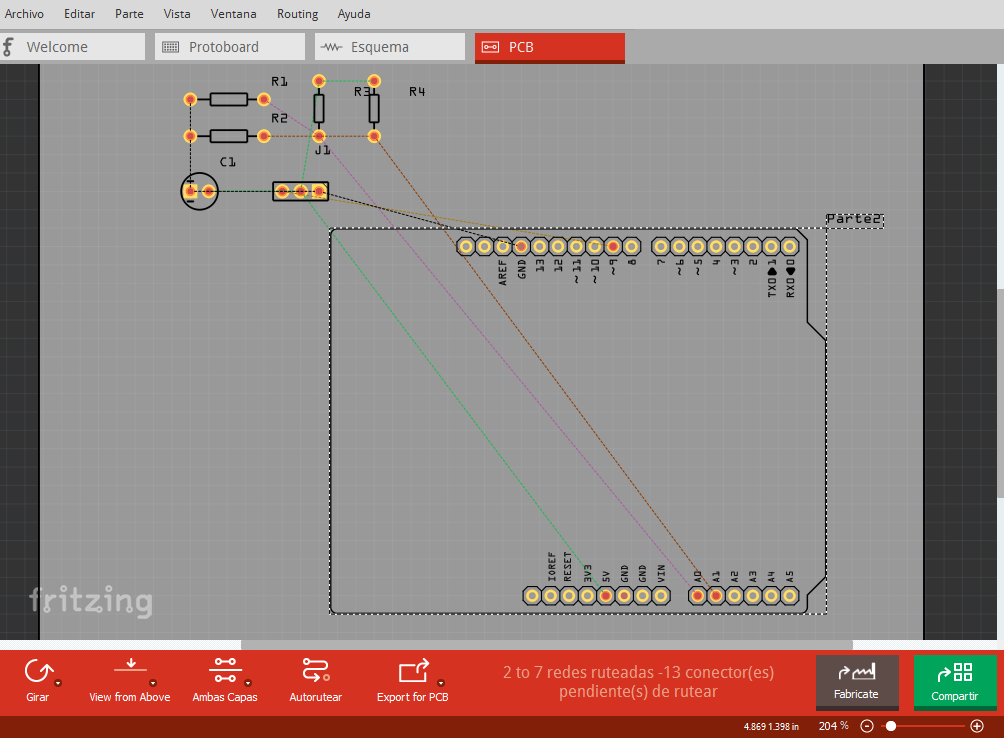Click the Arduino A5 pin pad
The image size is (1004, 738).
tap(790, 596)
